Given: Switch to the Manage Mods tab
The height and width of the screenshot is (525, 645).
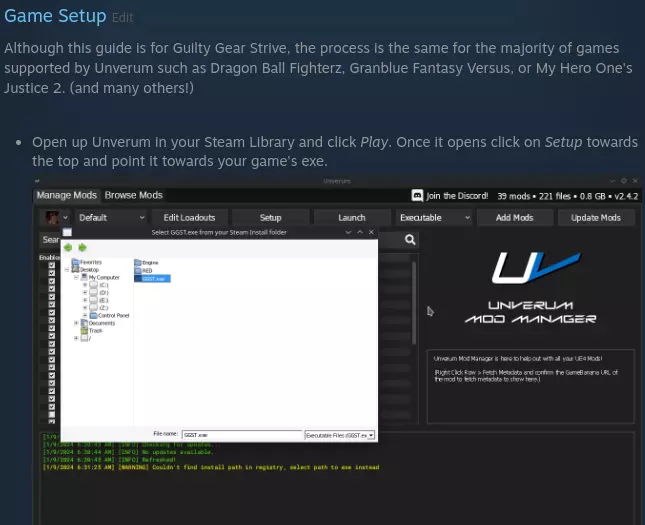Looking at the screenshot, I should (67, 195).
